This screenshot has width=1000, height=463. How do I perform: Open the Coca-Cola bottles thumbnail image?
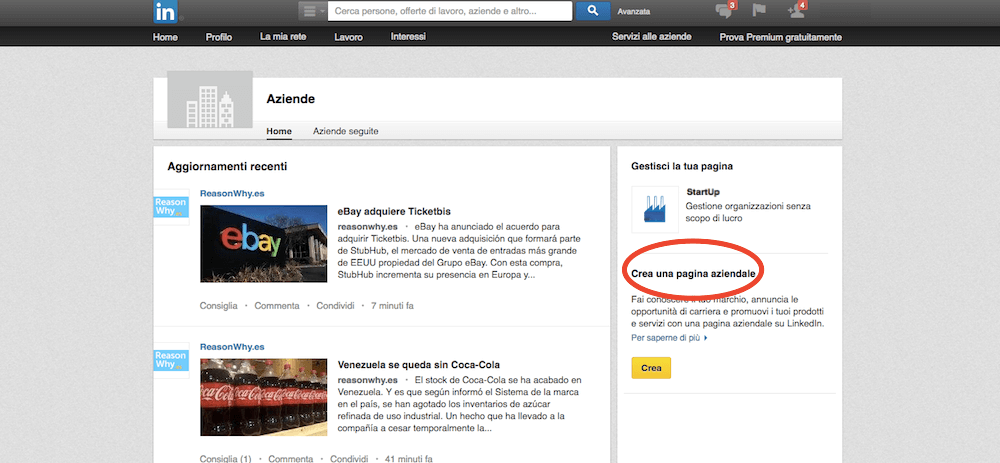pos(263,397)
